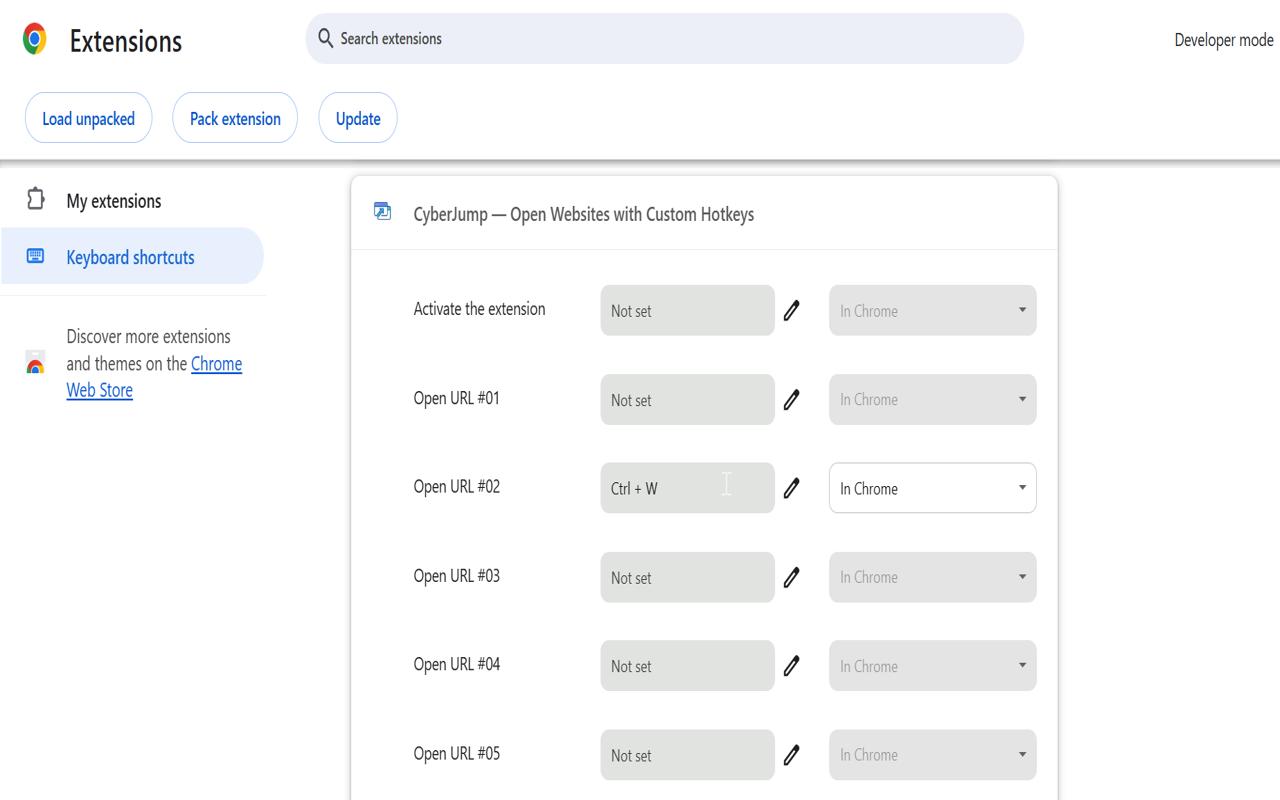Click the CyberJump extension icon
Image resolution: width=1280 pixels, height=800 pixels.
382,211
